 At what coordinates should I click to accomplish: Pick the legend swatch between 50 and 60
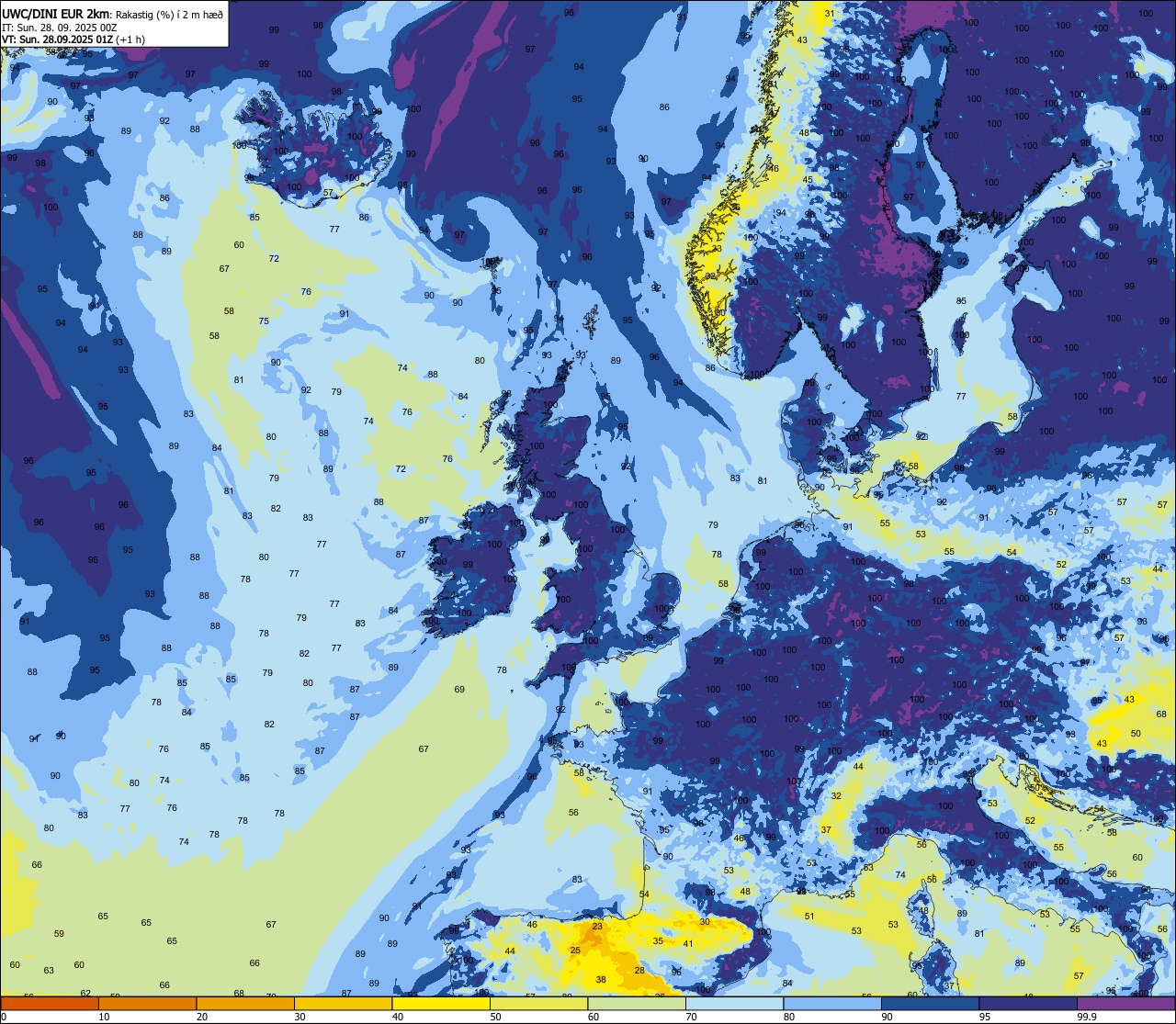[x=538, y=1003]
